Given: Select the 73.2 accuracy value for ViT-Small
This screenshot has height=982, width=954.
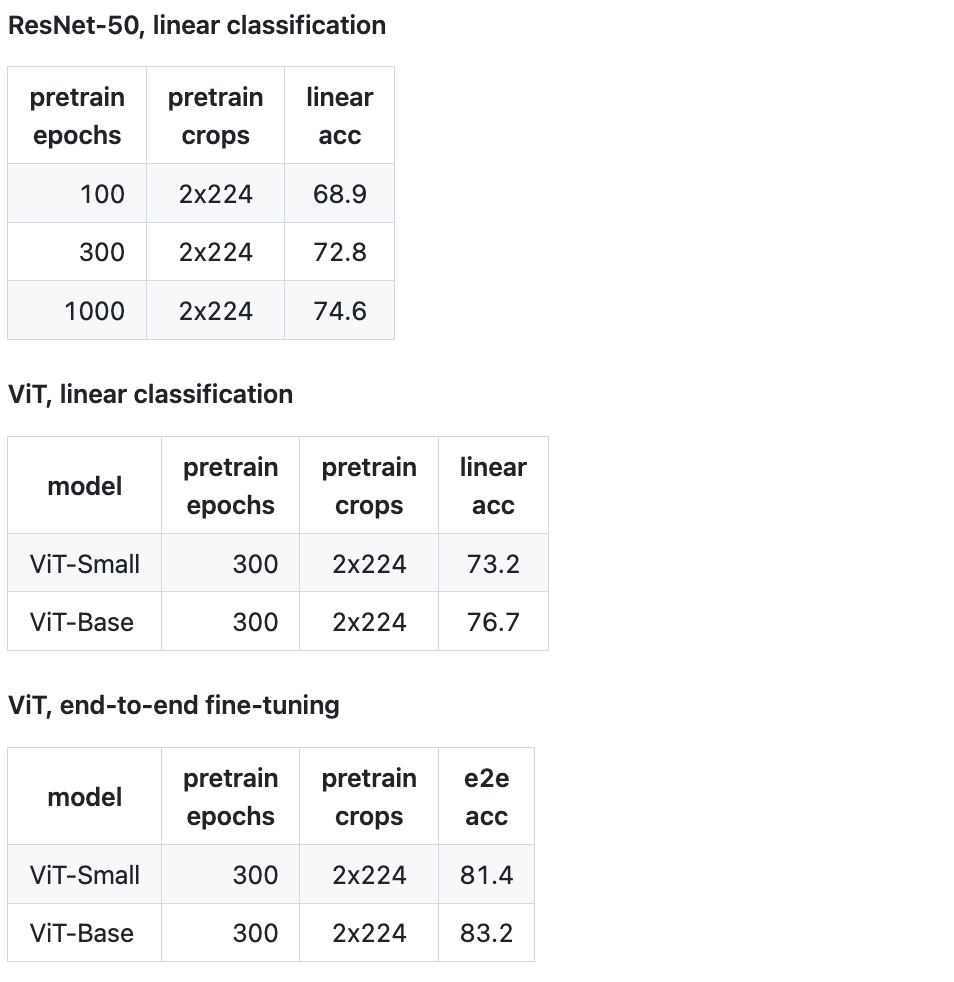Looking at the screenshot, I should (493, 564).
